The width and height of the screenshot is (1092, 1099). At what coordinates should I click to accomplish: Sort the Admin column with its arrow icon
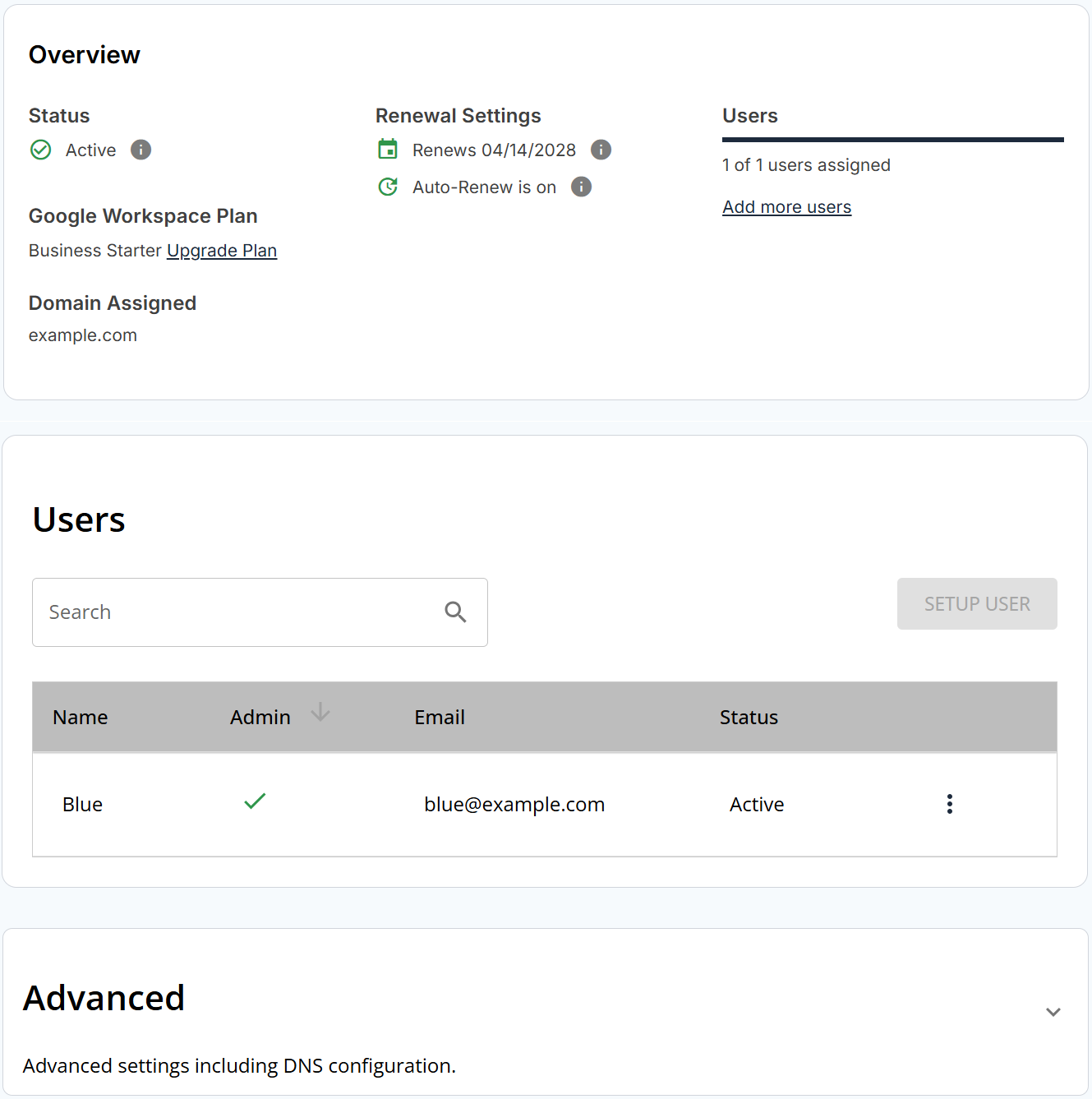[x=320, y=713]
